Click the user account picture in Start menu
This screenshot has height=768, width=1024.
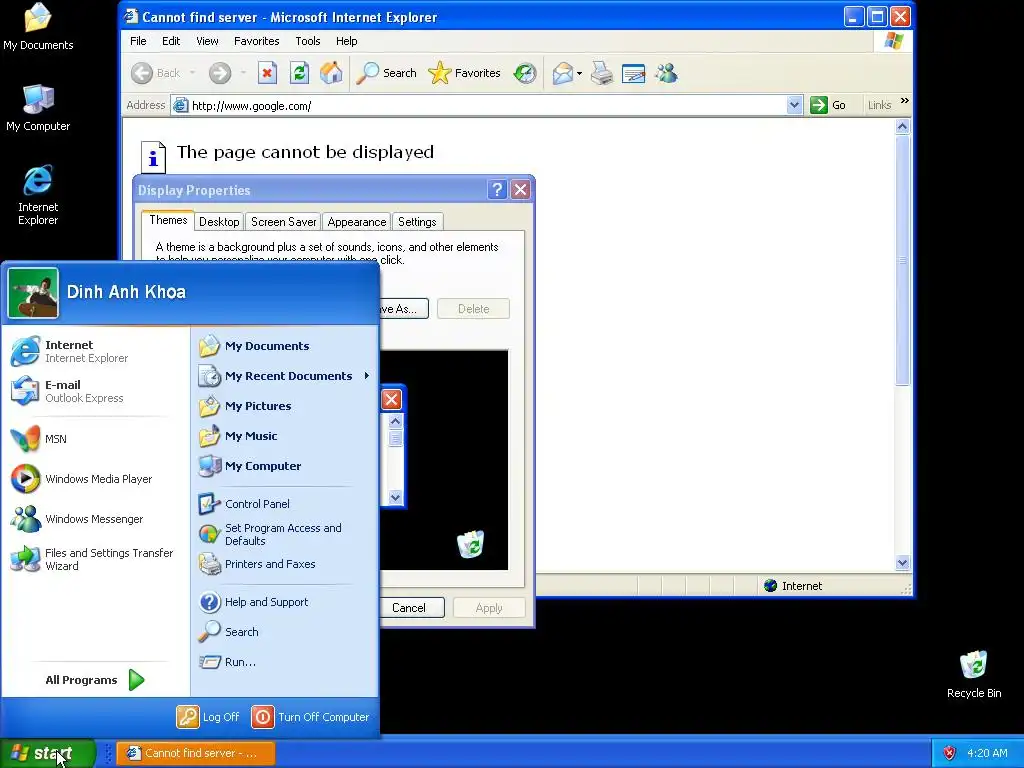33,293
